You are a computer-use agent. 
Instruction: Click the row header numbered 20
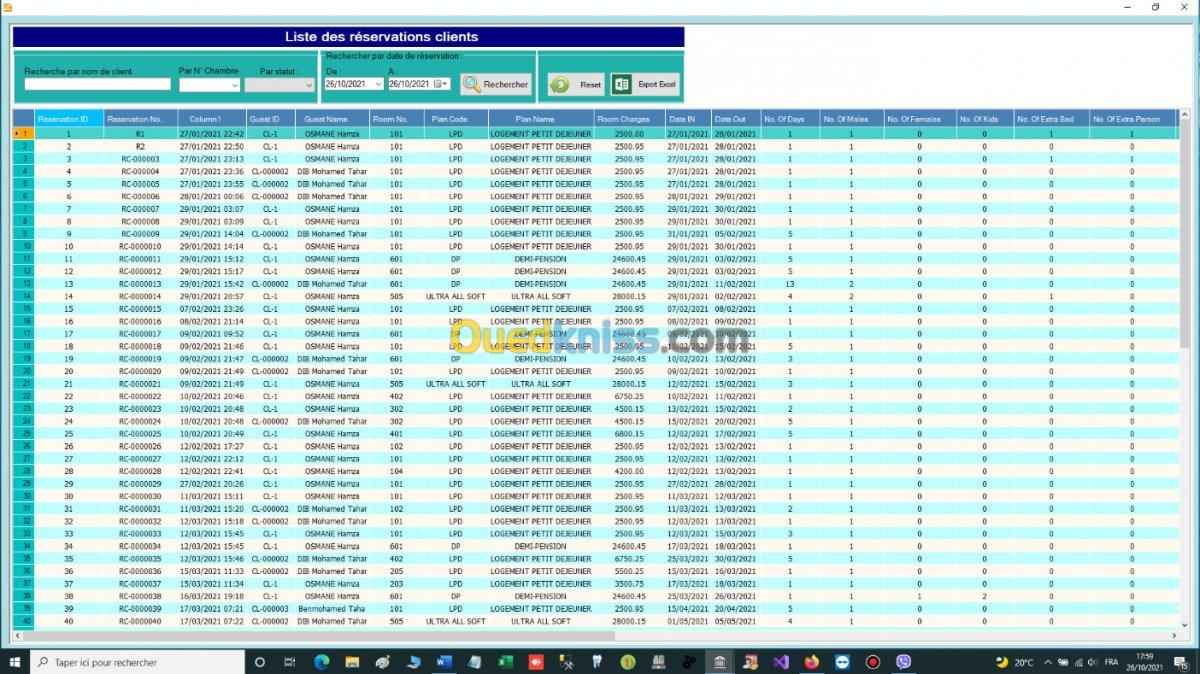(x=24, y=371)
